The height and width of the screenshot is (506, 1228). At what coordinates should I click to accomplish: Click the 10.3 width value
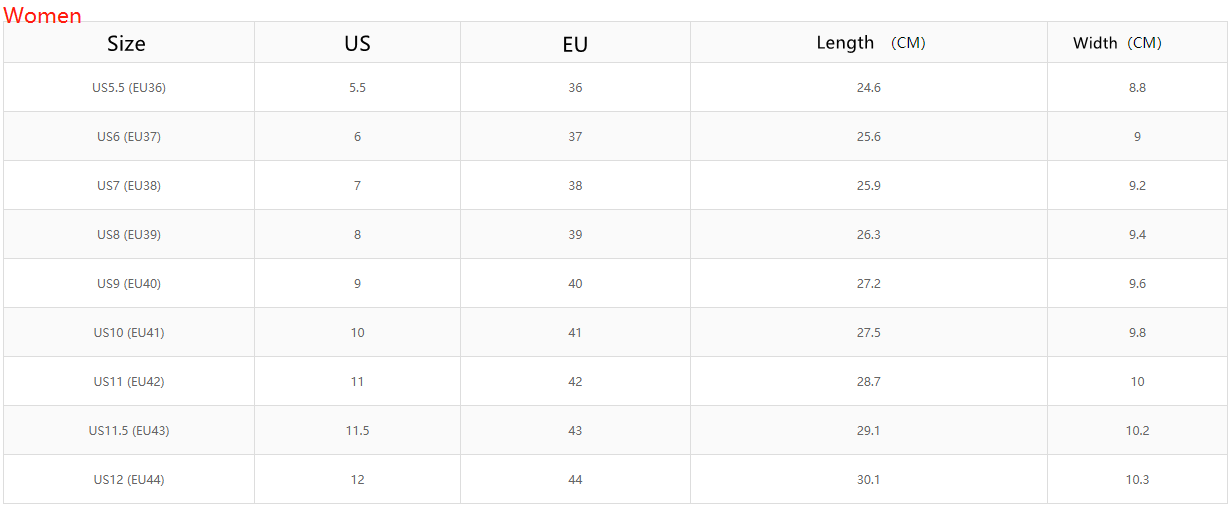[1137, 480]
